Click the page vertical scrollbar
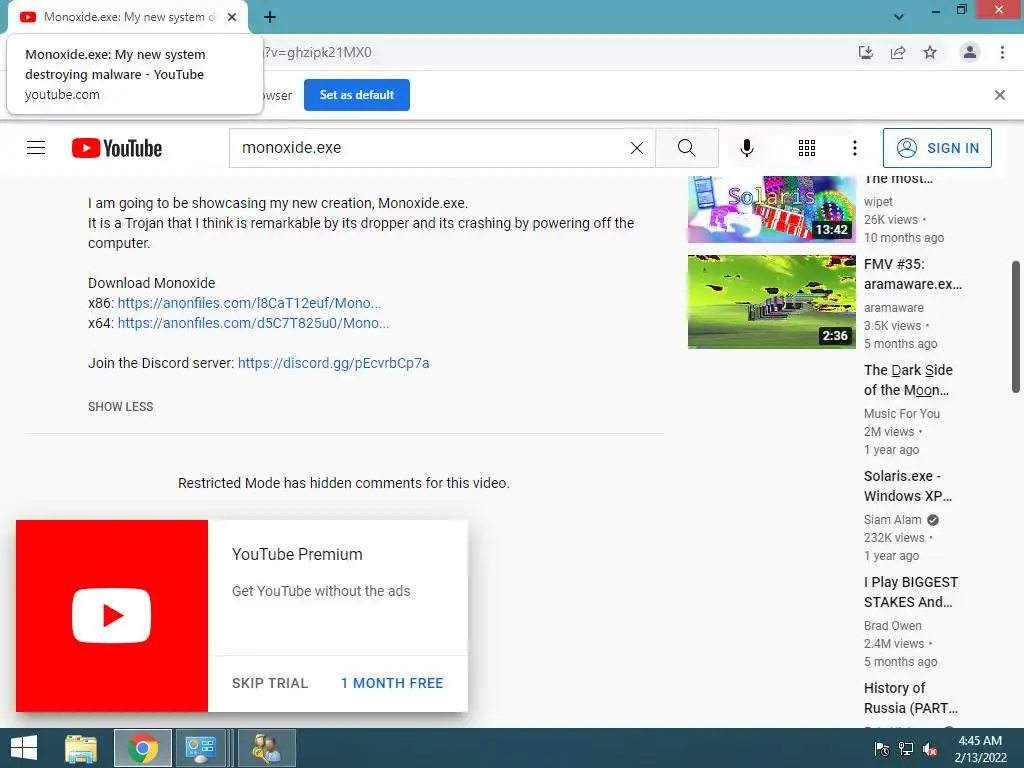Screen dimensions: 1024x768 coord(1016,327)
